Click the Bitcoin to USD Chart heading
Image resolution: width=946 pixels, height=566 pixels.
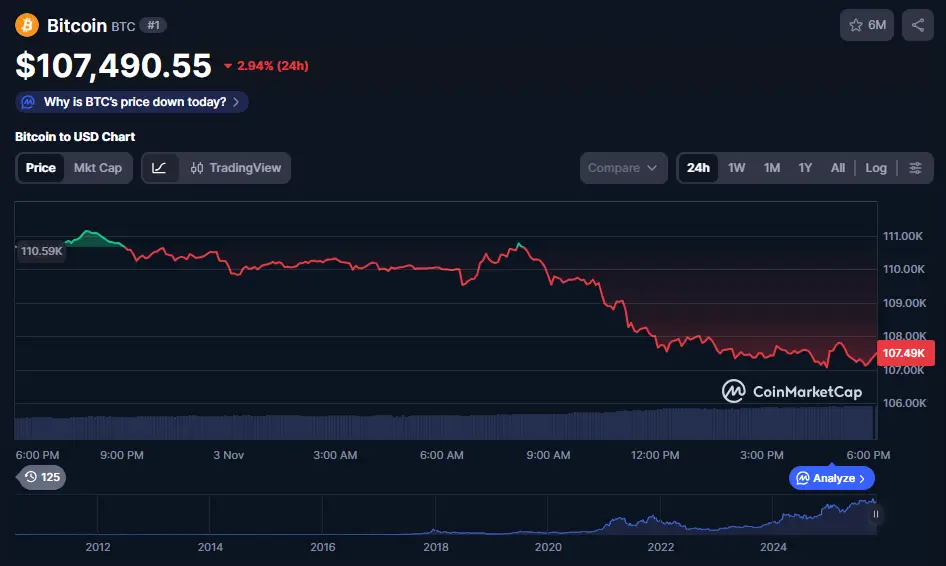(75, 136)
